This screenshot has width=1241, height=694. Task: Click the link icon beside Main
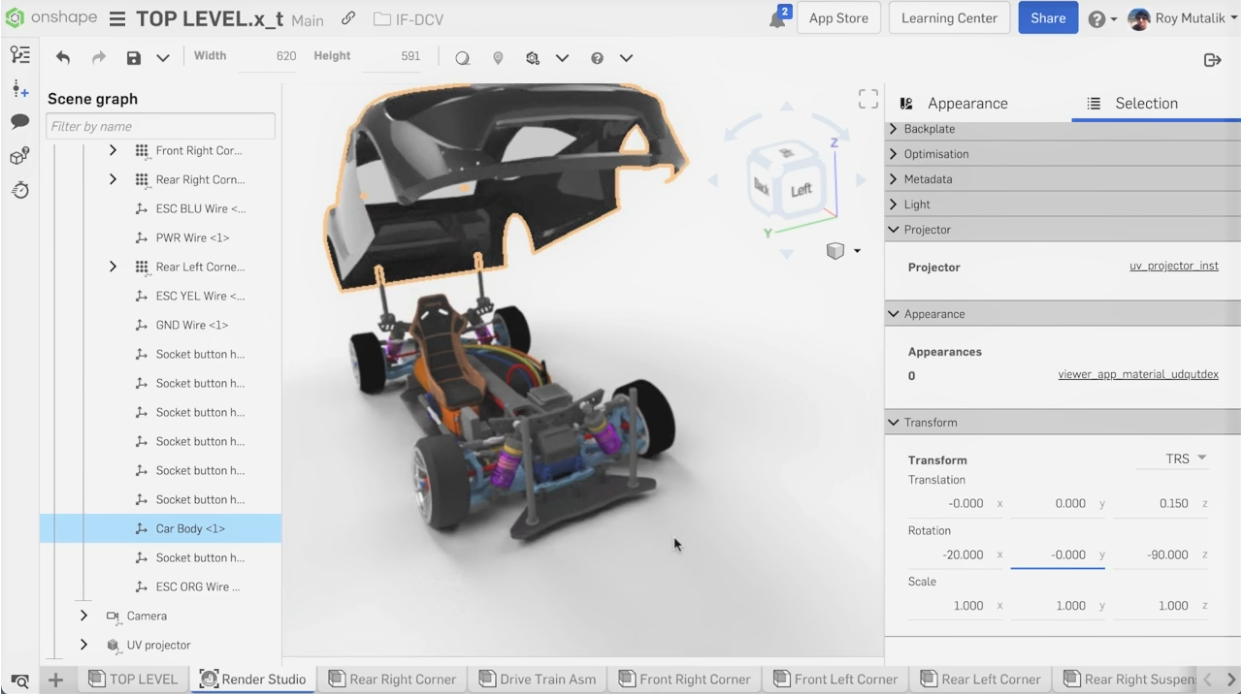[x=348, y=18]
